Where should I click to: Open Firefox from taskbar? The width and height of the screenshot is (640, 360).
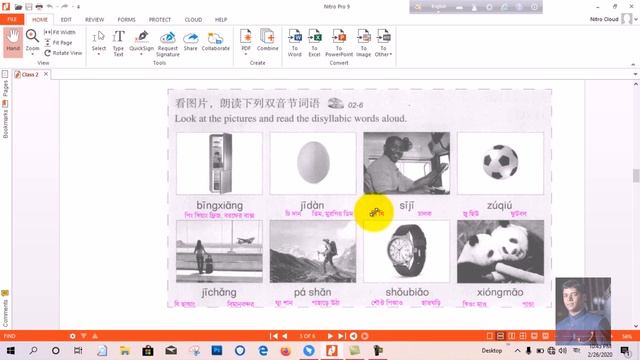pyautogui.click(x=286, y=351)
